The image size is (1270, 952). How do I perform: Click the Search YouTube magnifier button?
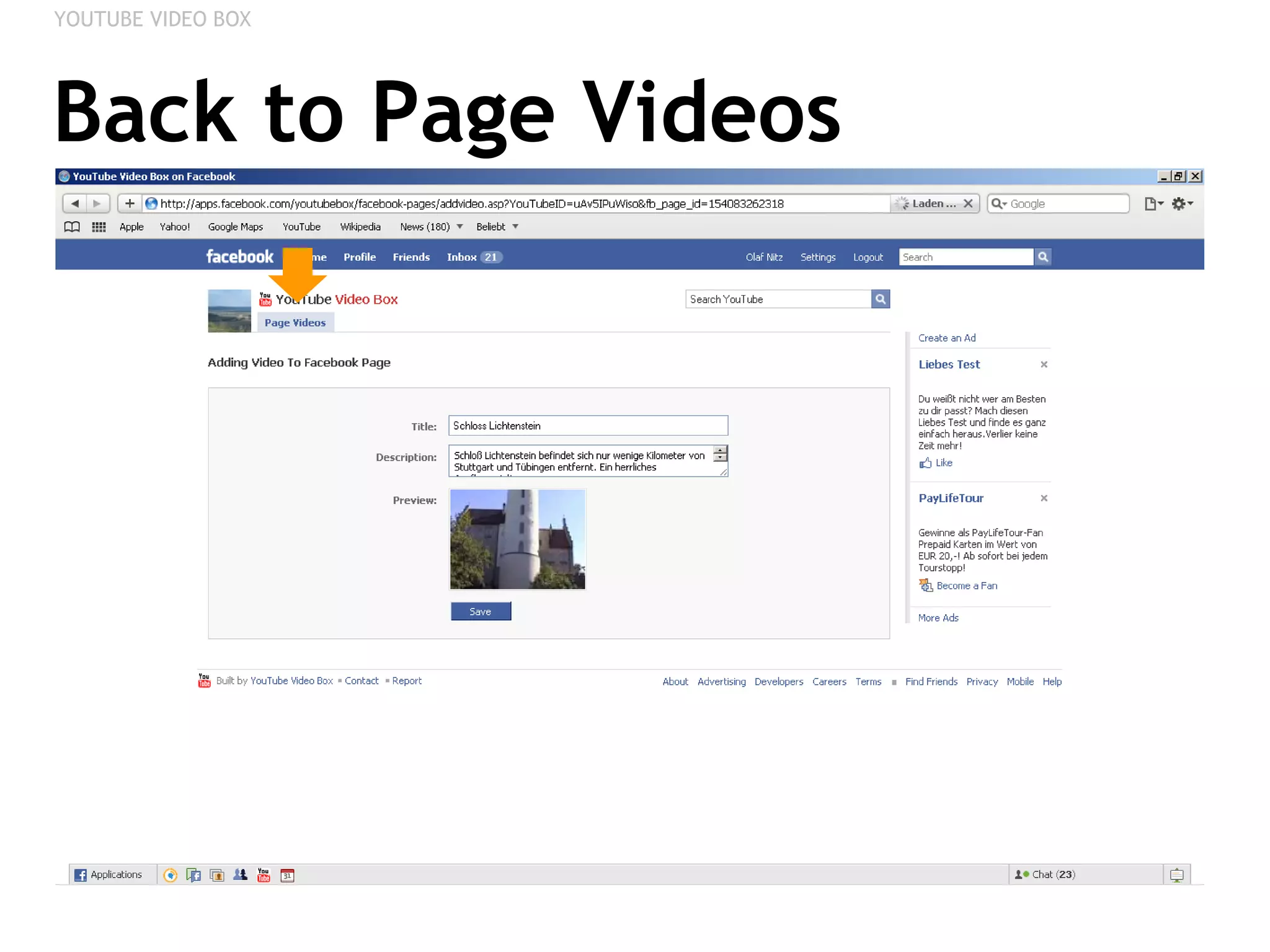(x=881, y=299)
